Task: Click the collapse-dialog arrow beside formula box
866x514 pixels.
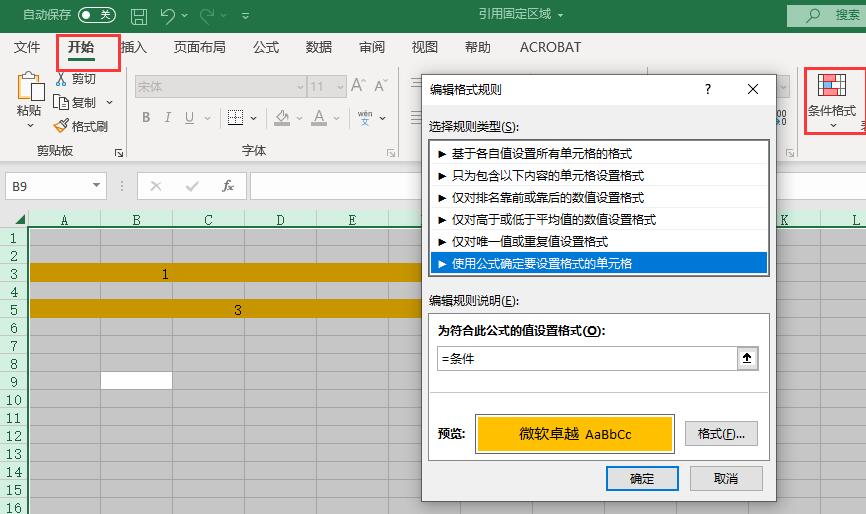Action: [x=747, y=359]
